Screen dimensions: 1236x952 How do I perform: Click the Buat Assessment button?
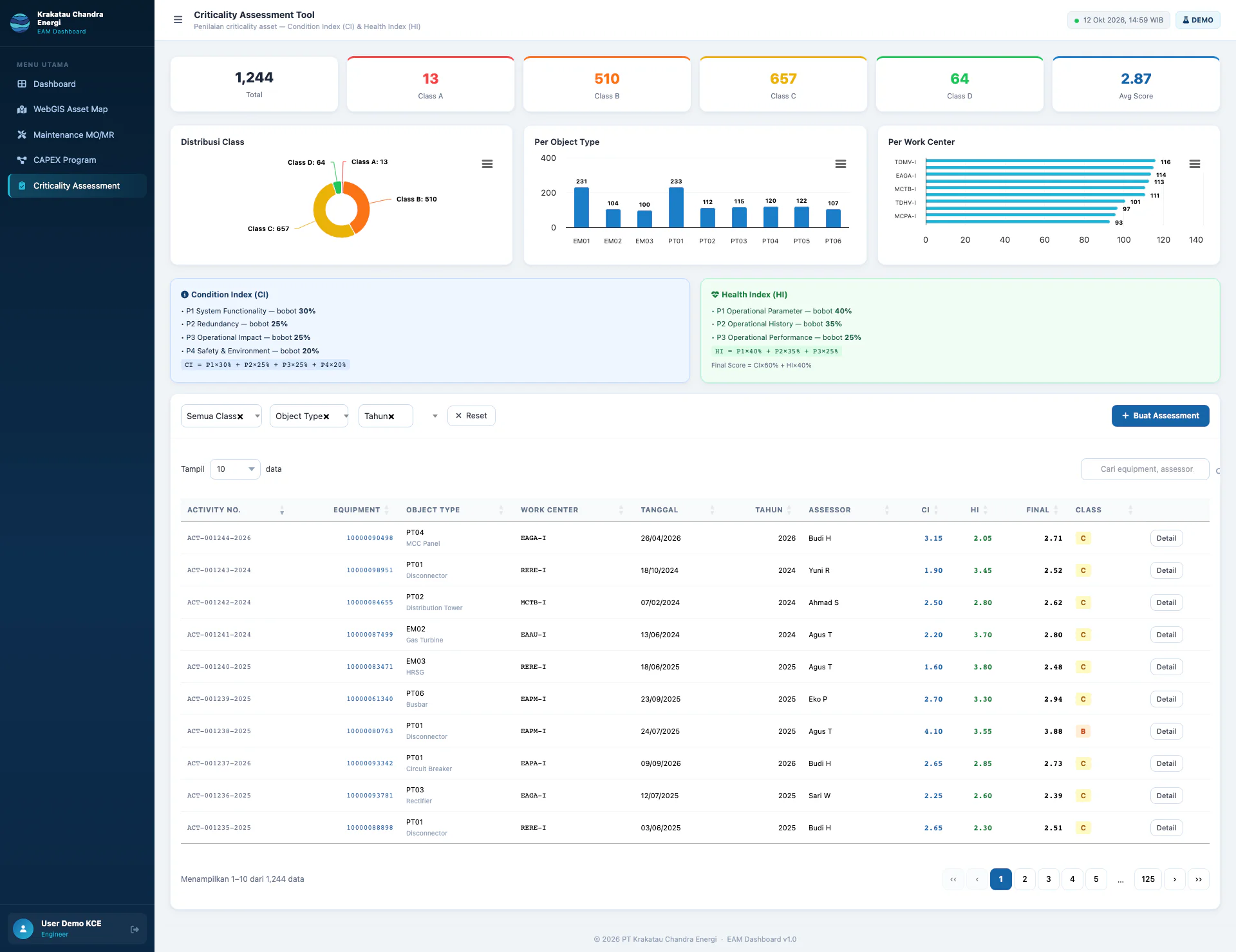1160,416
